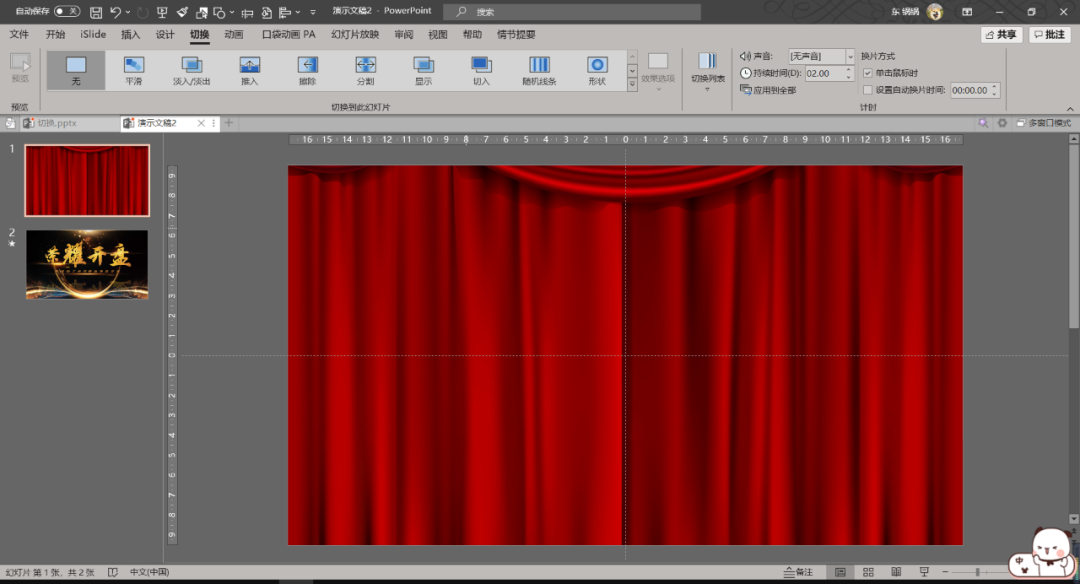
Task: Click 应用到全部 apply to all
Action: coord(769,90)
